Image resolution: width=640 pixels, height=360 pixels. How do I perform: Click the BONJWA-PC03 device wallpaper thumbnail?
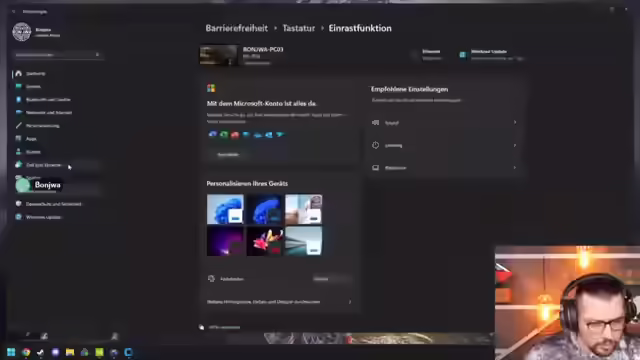(x=218, y=55)
